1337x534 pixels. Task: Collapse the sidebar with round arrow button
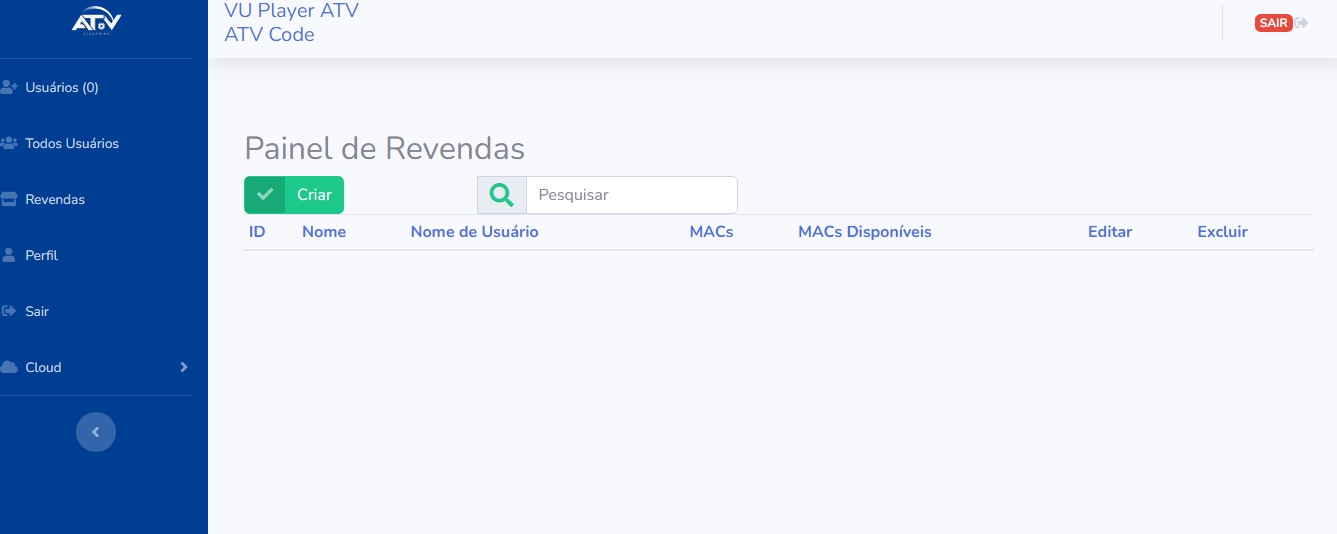[x=96, y=432]
